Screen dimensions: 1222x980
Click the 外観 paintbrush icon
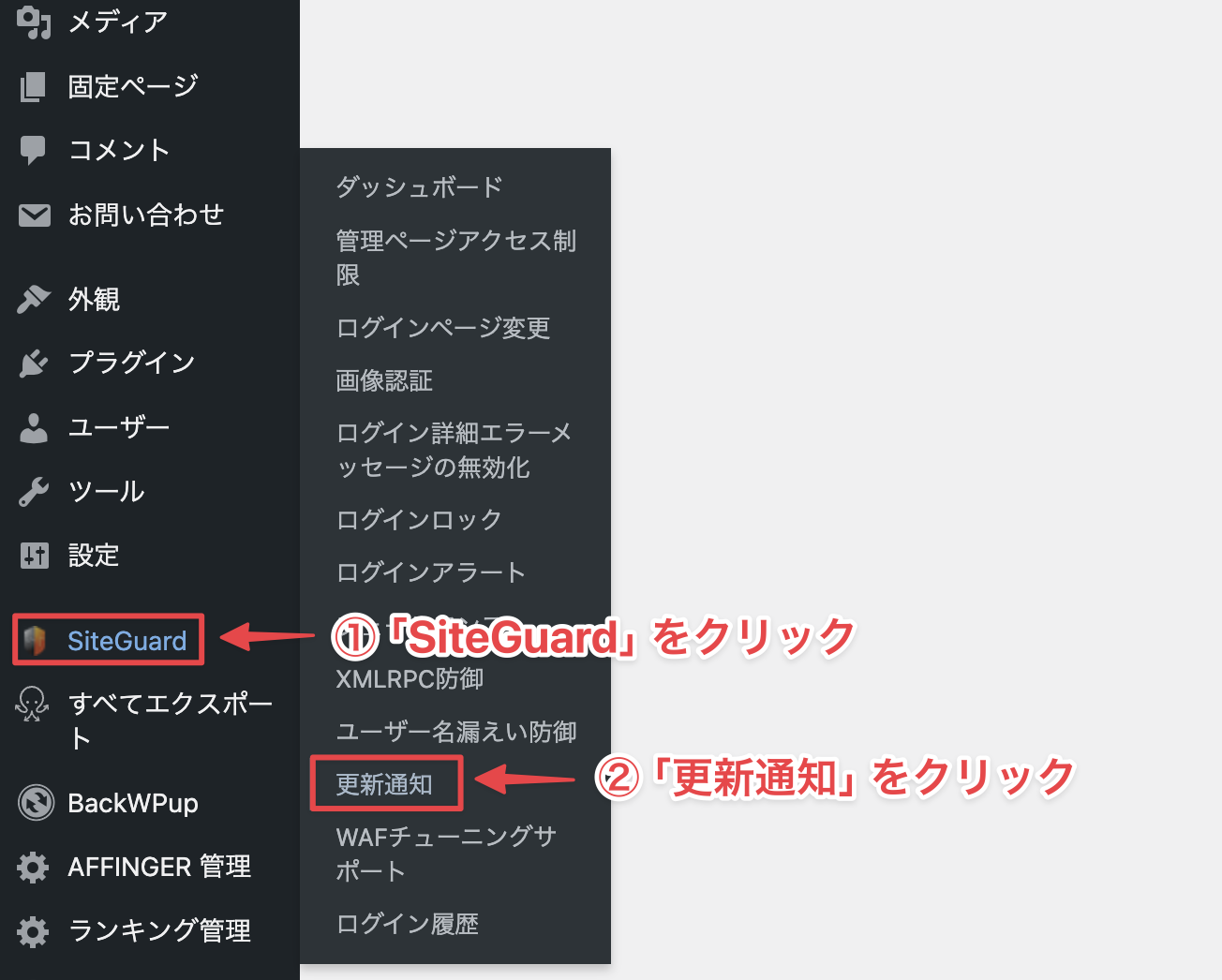click(34, 300)
